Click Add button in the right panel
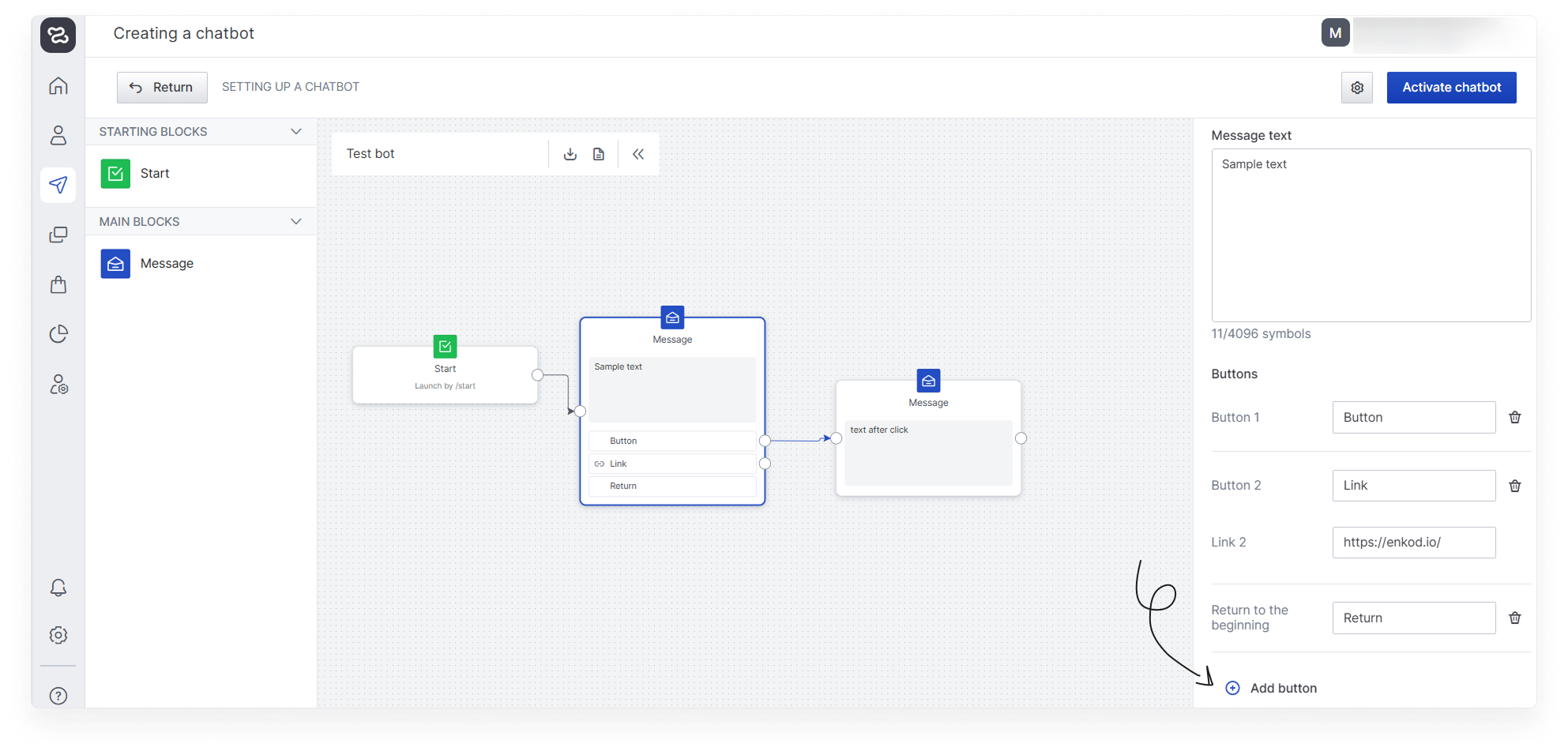The width and height of the screenshot is (1568, 755). [1272, 688]
